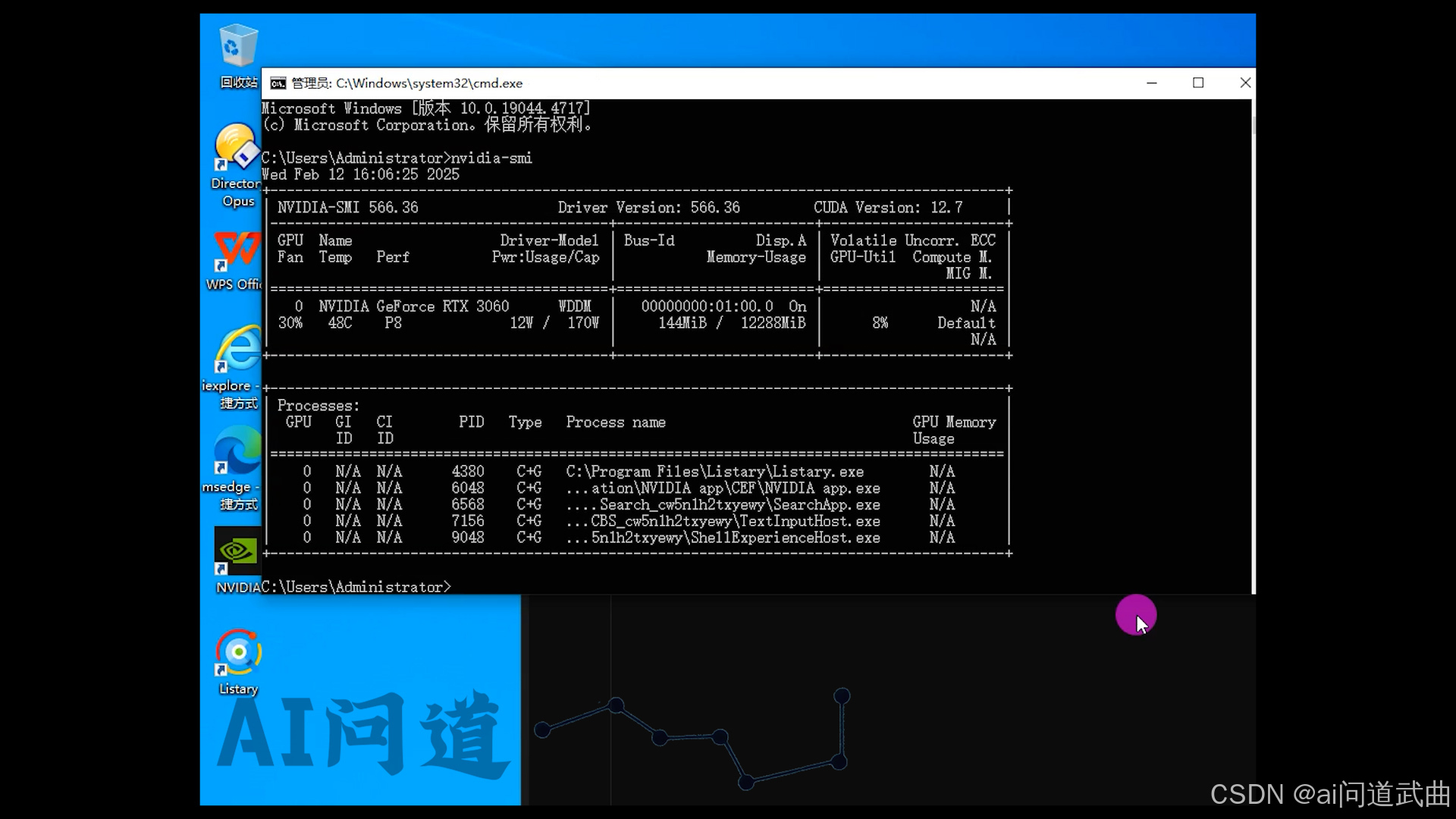Click the Listary label under the desktop icon
This screenshot has height=819, width=1456.
[x=238, y=689]
